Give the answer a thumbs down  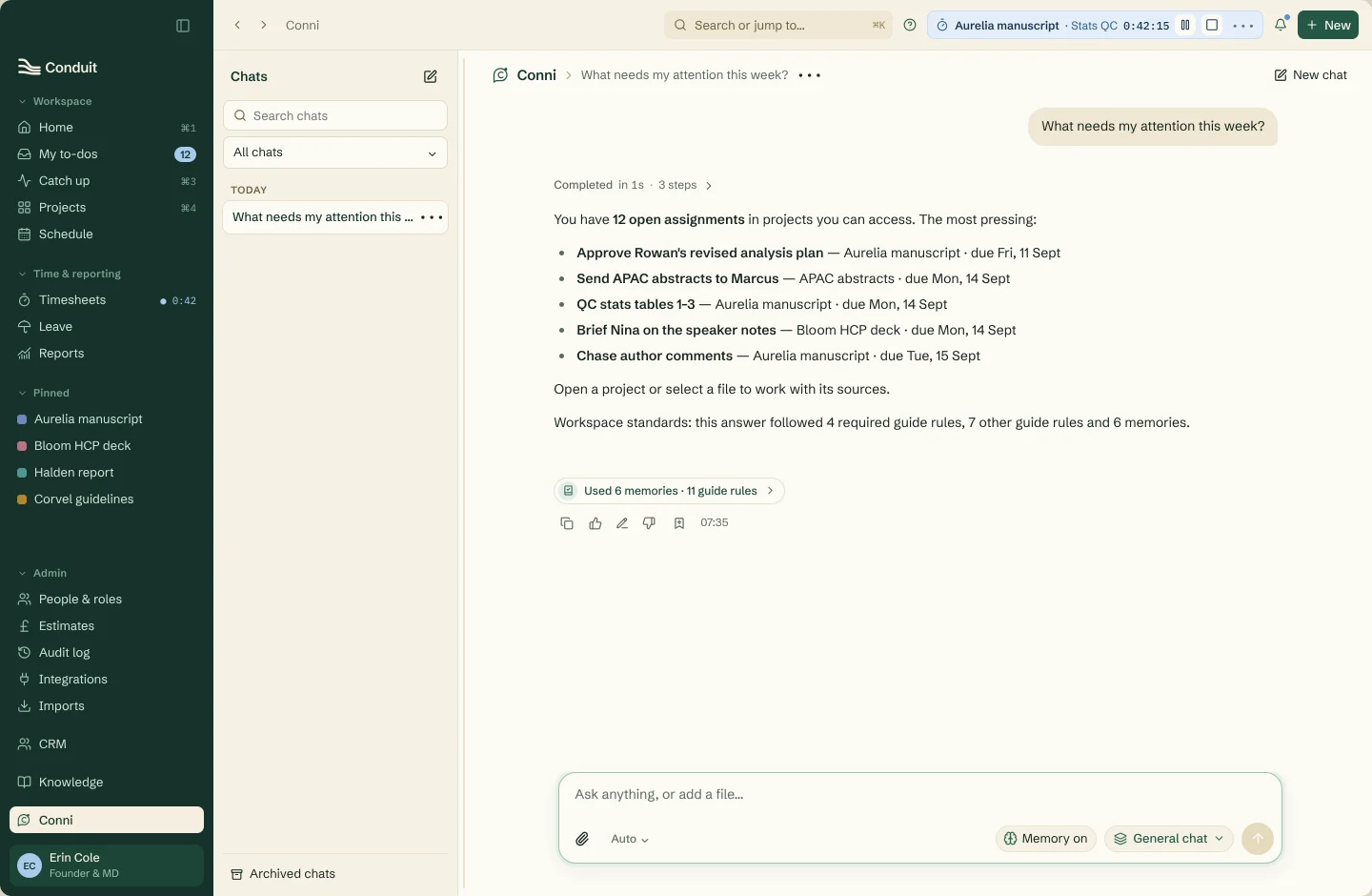649,523
